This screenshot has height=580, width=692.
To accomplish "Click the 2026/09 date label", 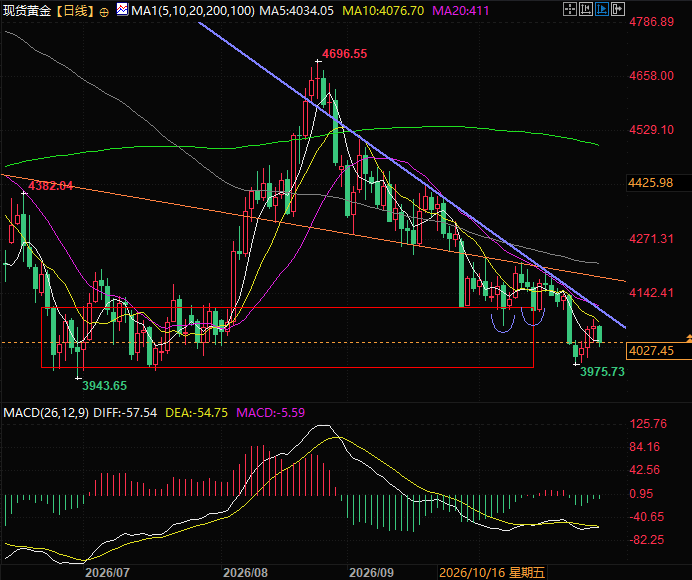I will pyautogui.click(x=372, y=572).
